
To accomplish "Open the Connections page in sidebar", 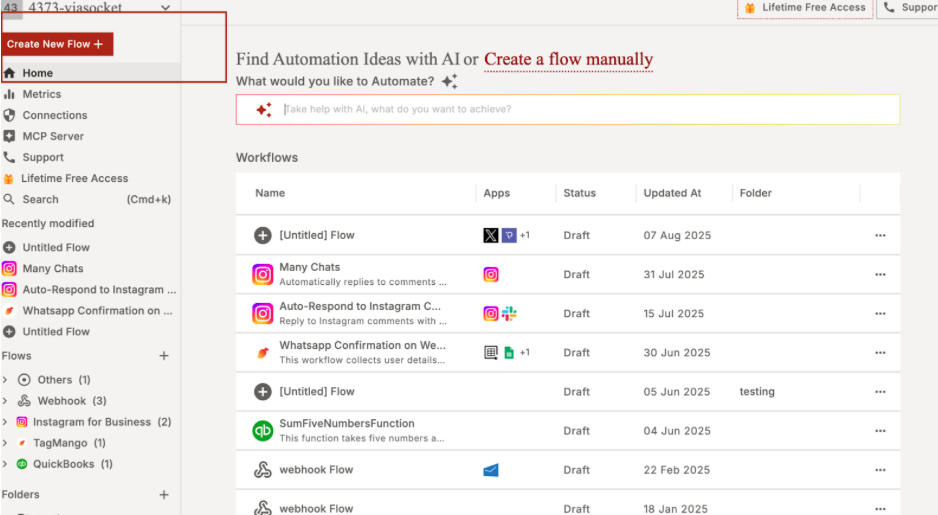I will coord(54,115).
